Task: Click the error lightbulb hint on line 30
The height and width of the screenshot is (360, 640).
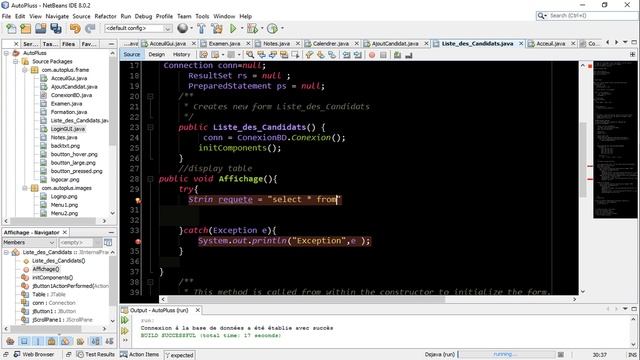Action: (138, 200)
